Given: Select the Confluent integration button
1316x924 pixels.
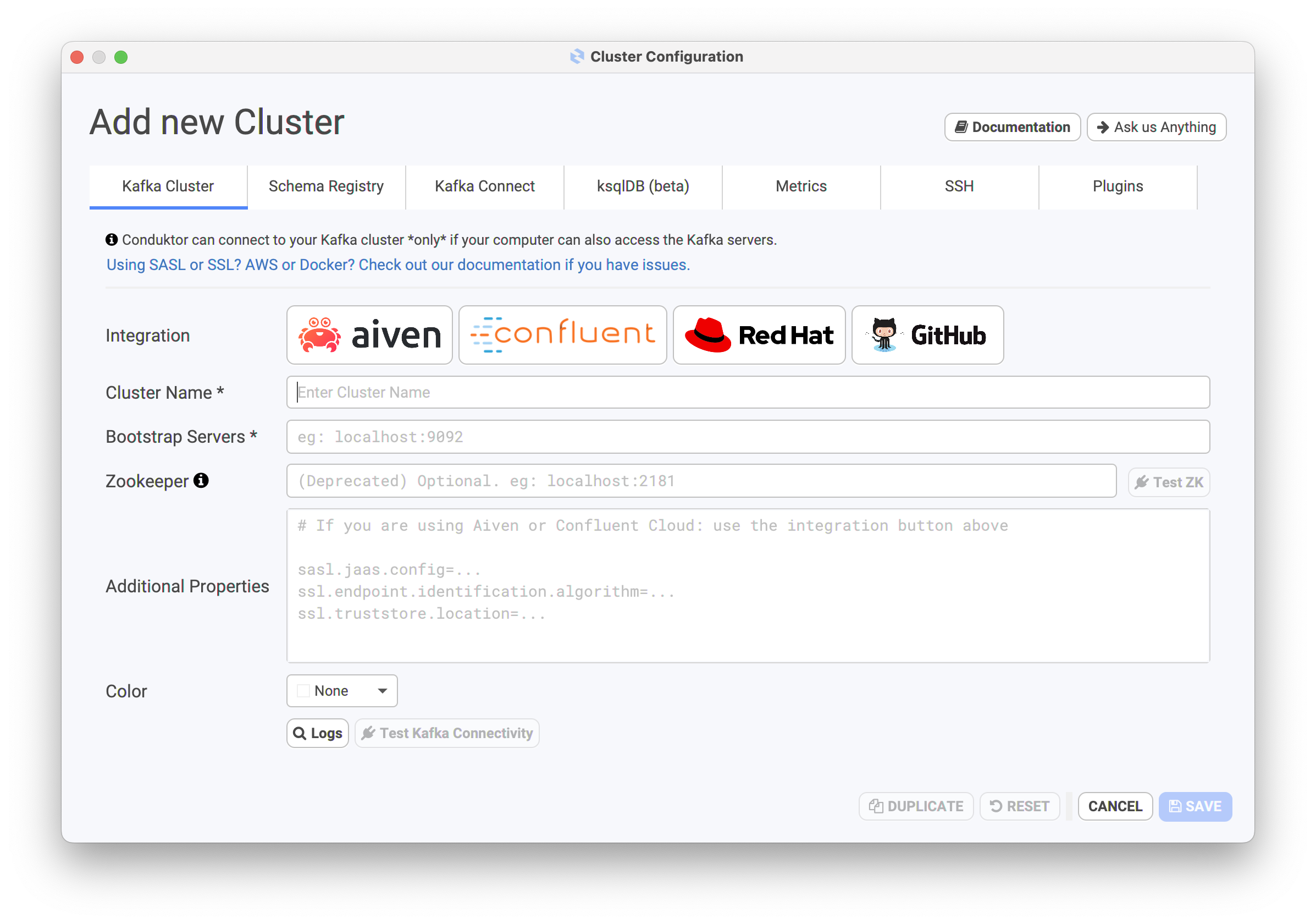Looking at the screenshot, I should (x=562, y=335).
